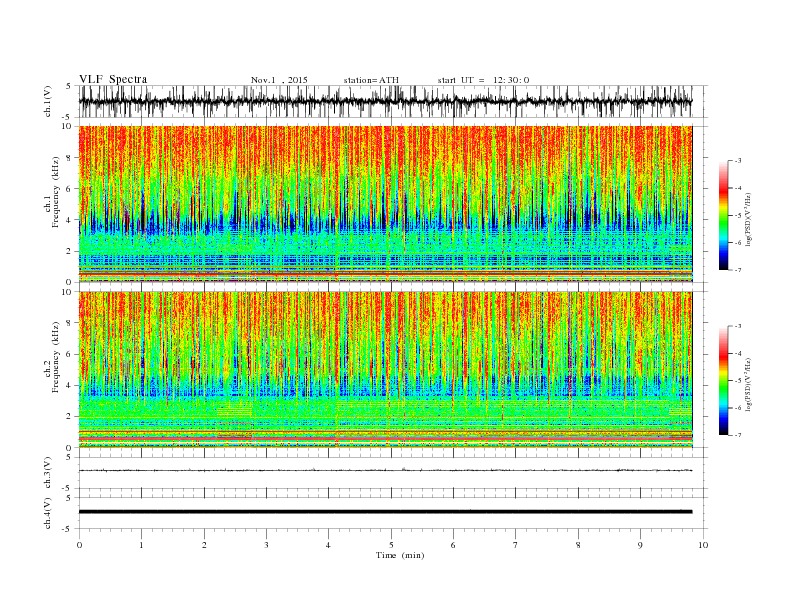Click time axis tick label '0'
792x612 pixels.
(79, 545)
